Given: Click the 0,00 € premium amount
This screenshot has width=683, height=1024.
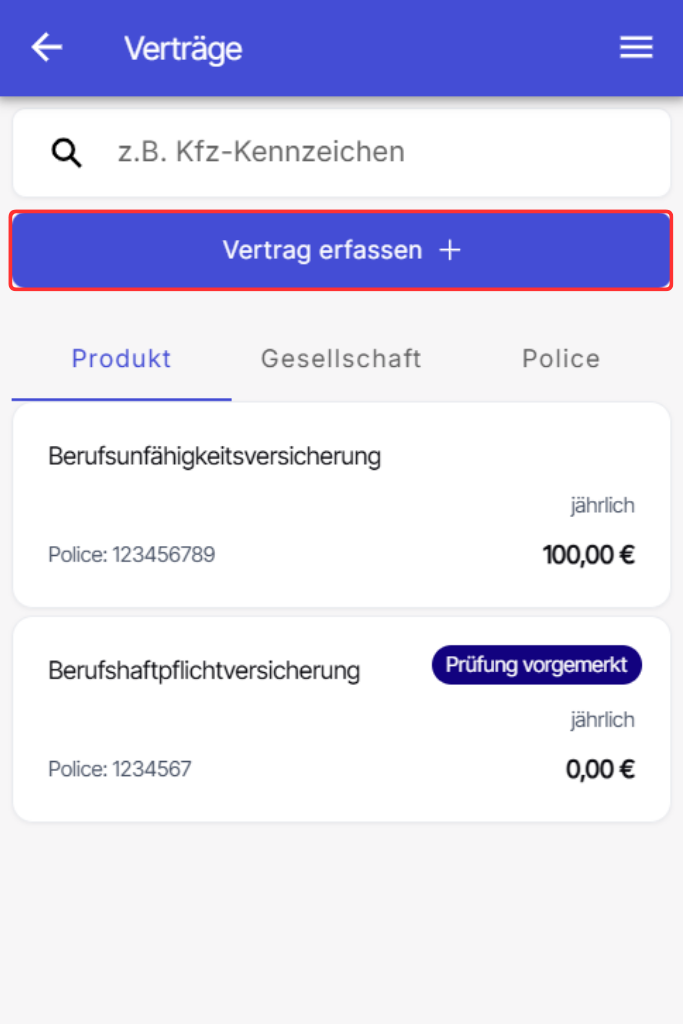Looking at the screenshot, I should (x=600, y=770).
